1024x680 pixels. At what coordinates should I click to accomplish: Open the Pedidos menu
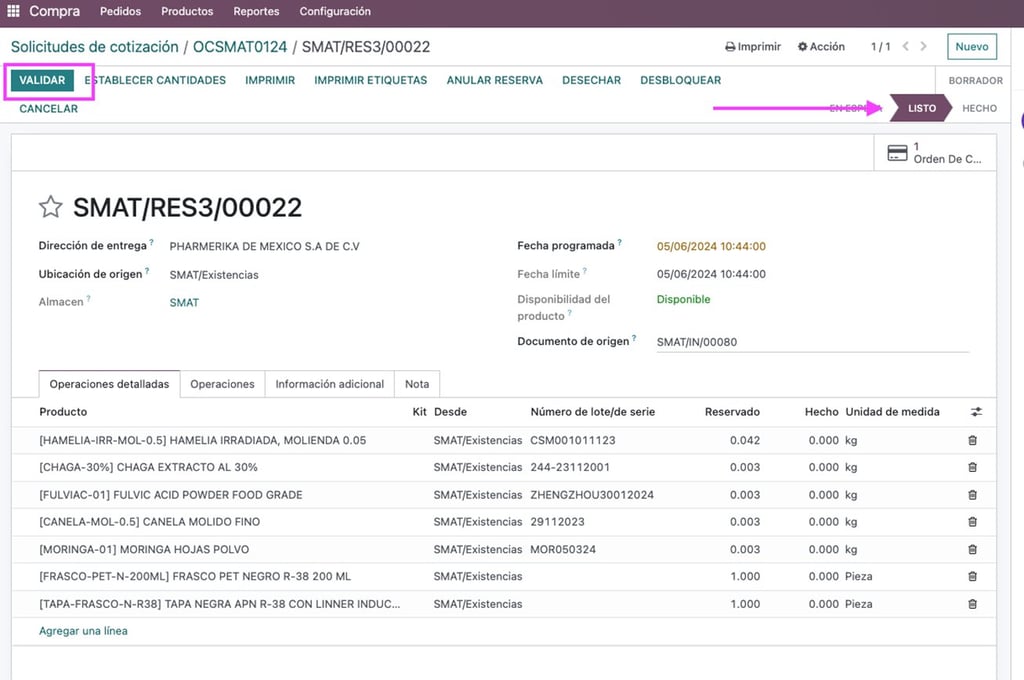point(120,11)
